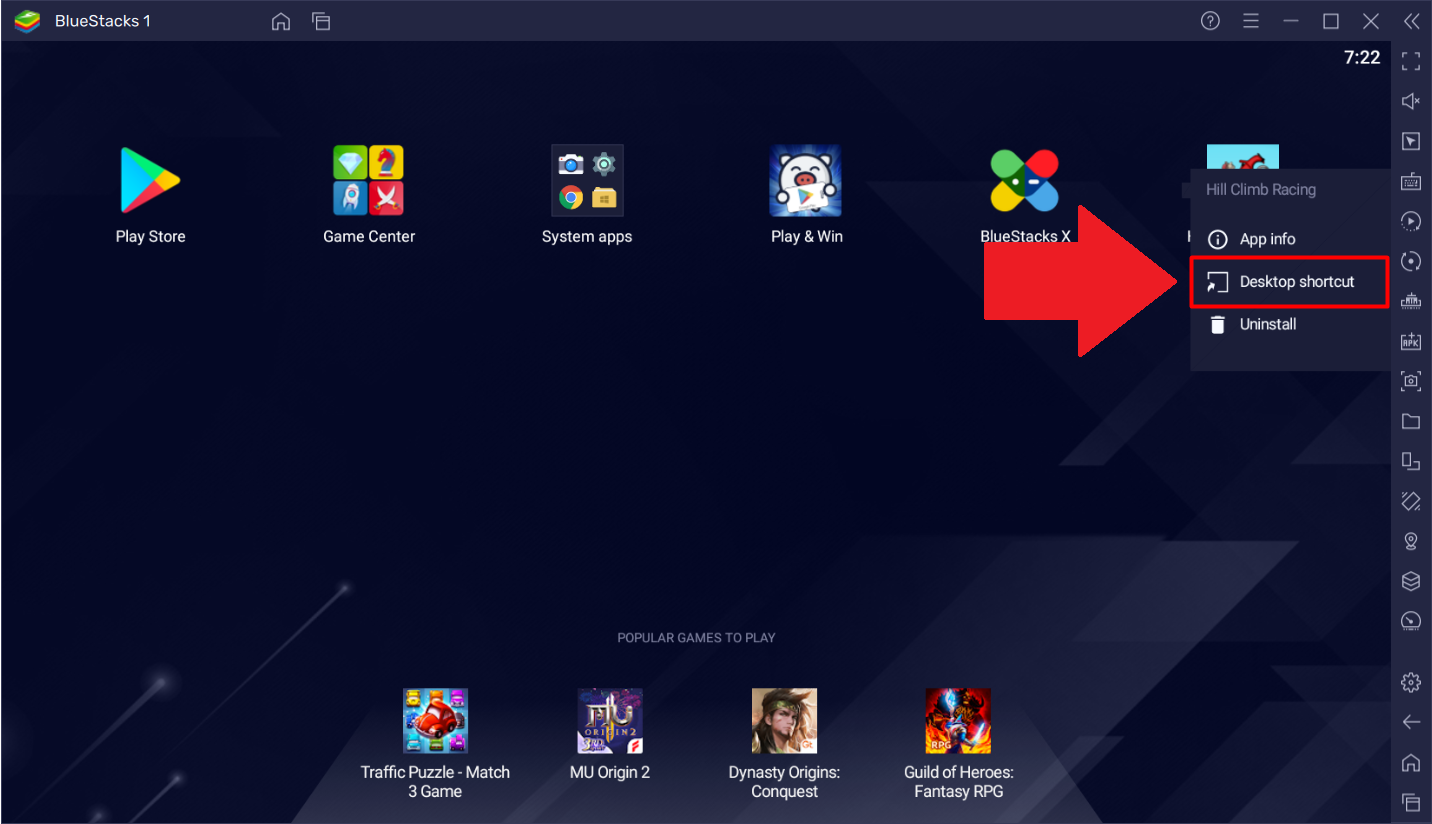
Task: Open Dynasty Origins: Conquest game
Action: point(784,721)
